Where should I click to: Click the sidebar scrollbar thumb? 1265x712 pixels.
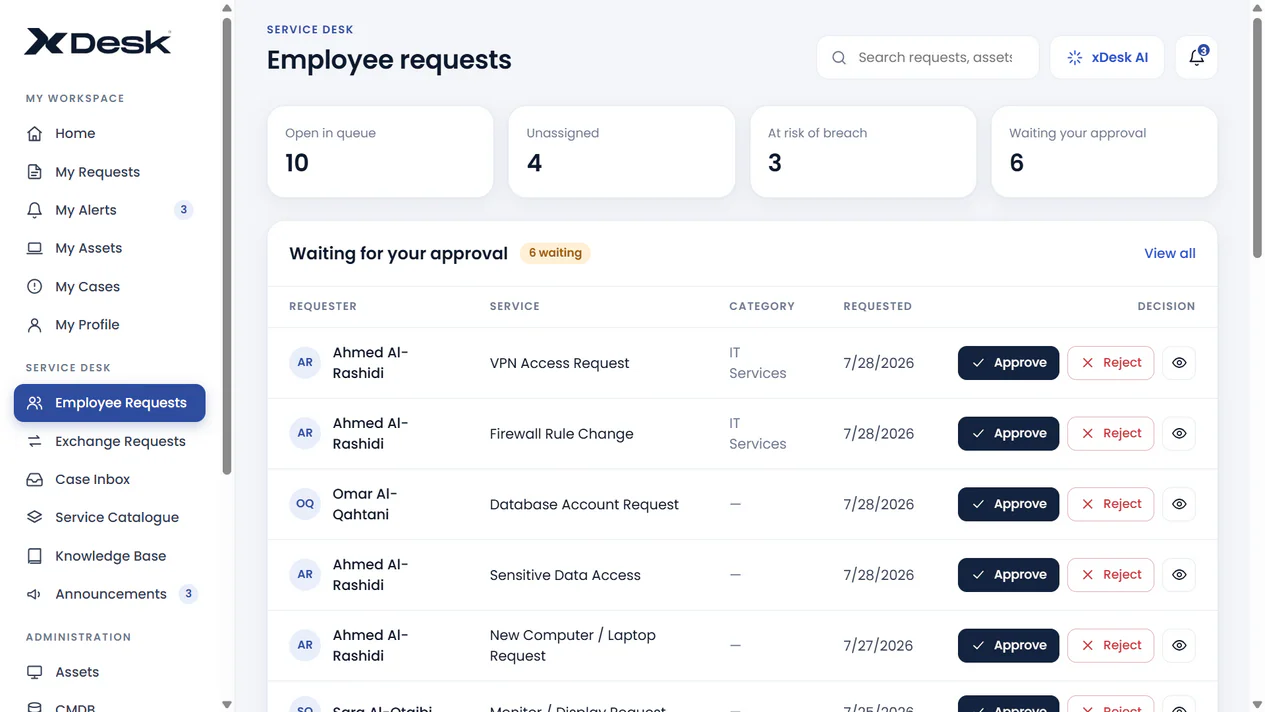[227, 245]
